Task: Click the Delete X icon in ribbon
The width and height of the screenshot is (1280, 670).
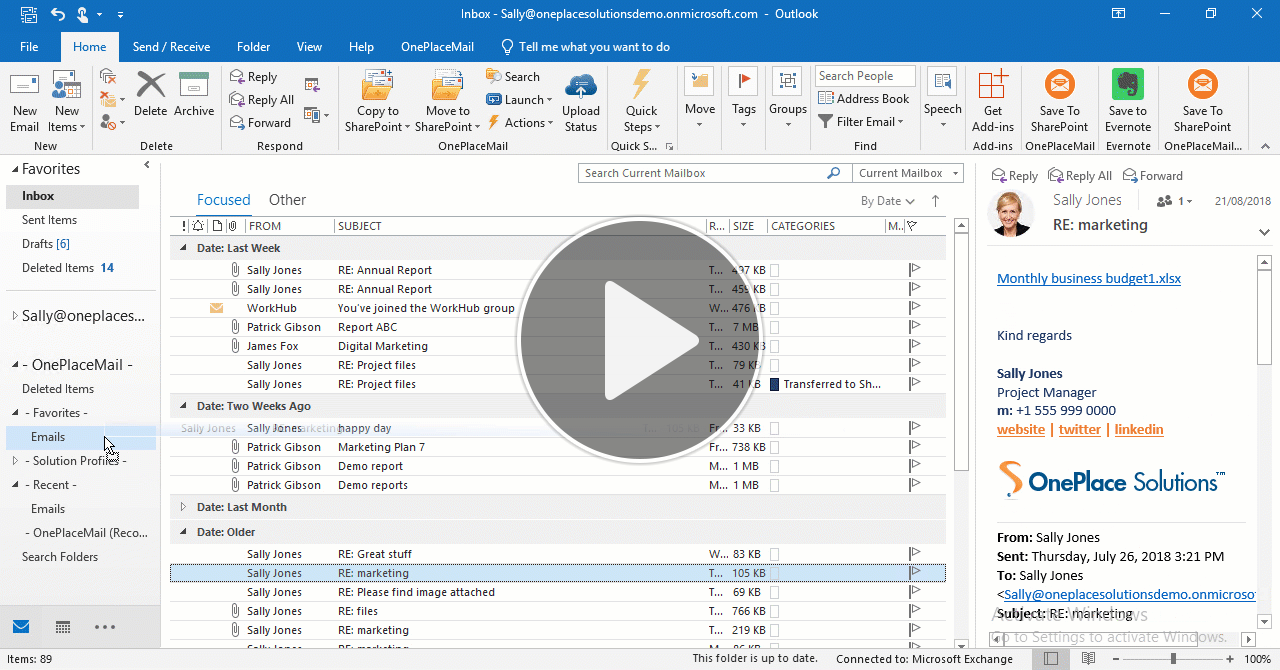Action: pyautogui.click(x=151, y=84)
